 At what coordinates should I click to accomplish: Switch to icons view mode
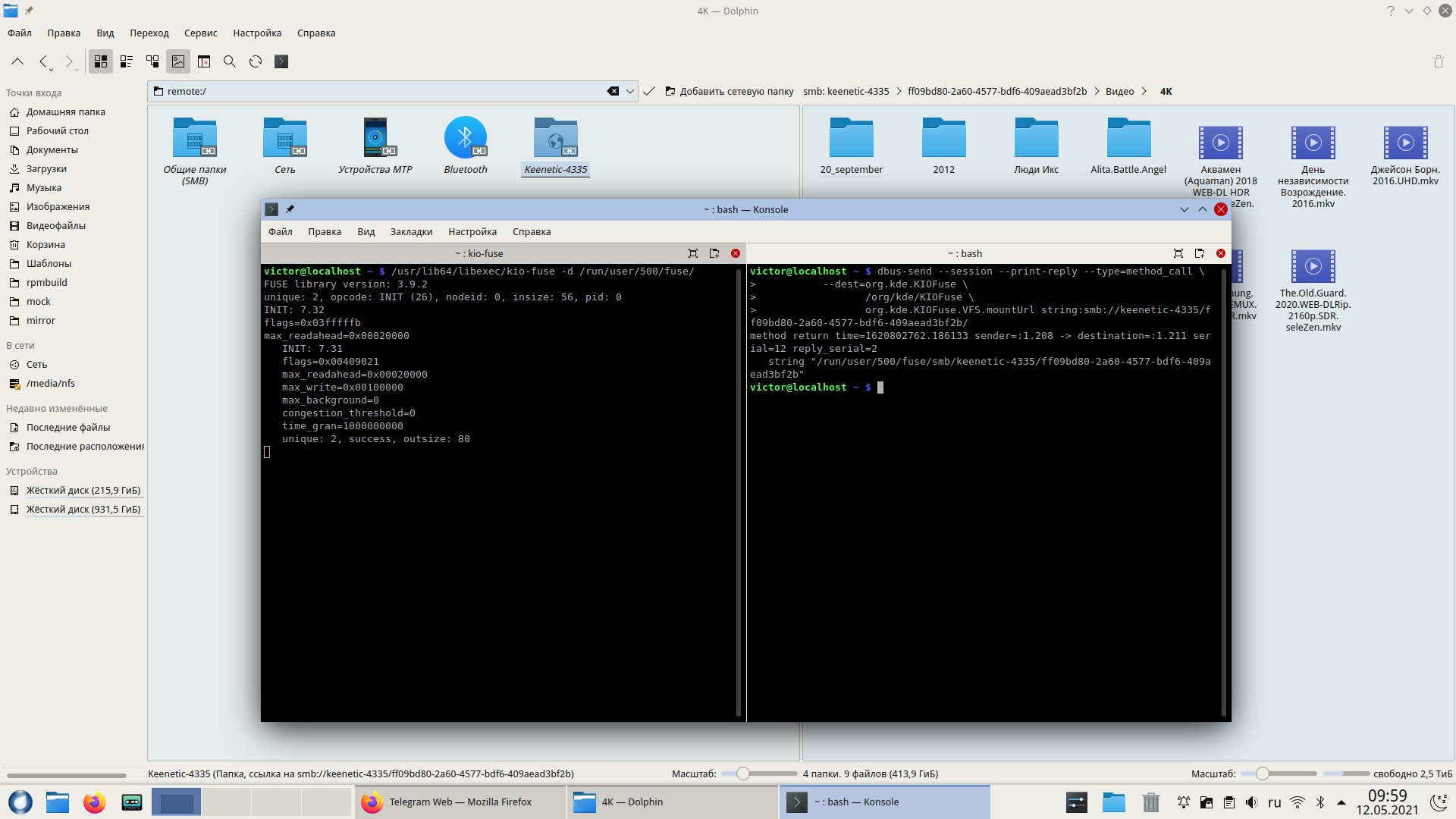pyautogui.click(x=101, y=61)
